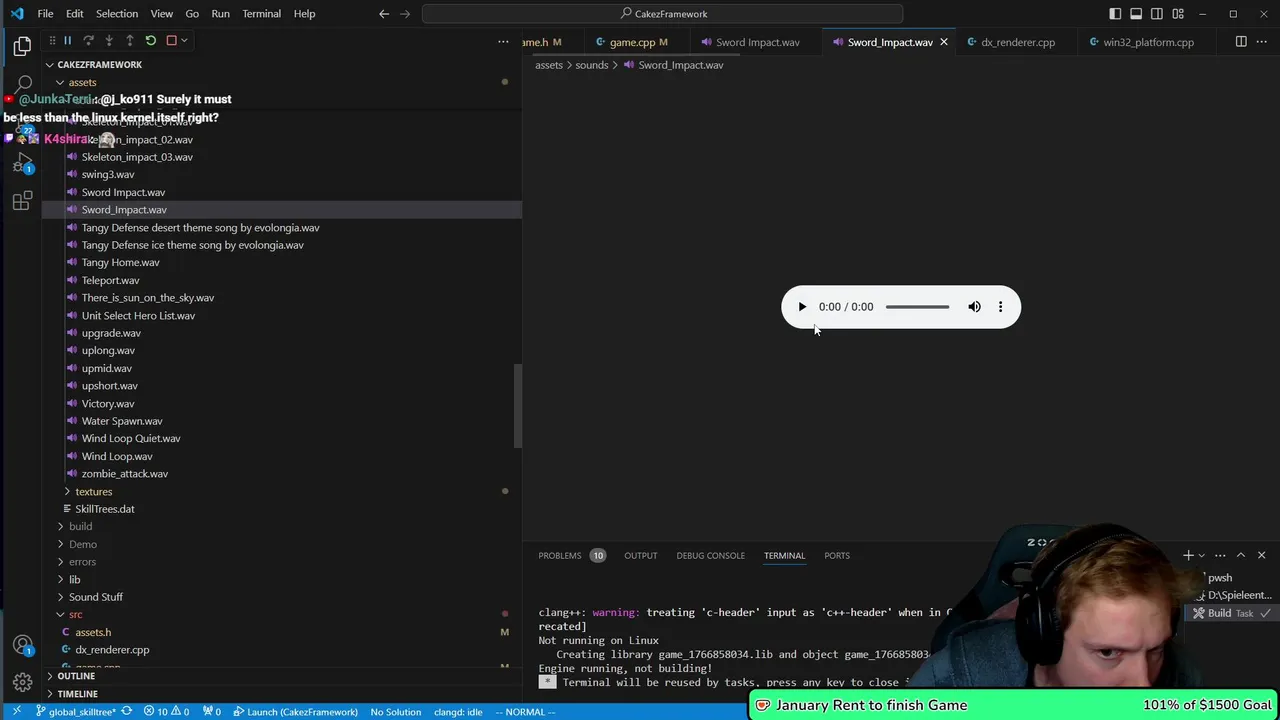Screen dimensions: 1280x720
Task: Play the Sword_Impact.wav audio
Action: click(x=802, y=307)
